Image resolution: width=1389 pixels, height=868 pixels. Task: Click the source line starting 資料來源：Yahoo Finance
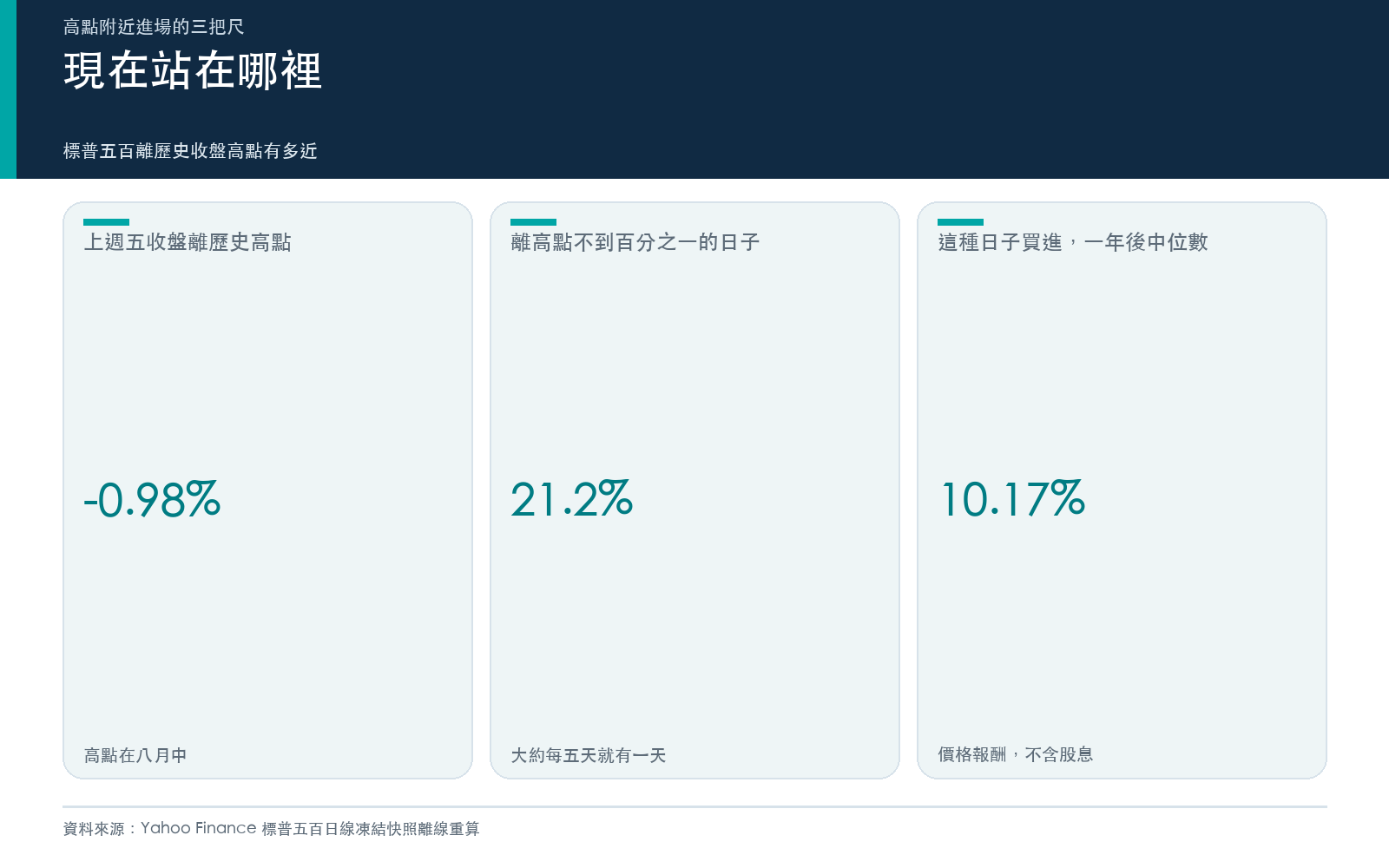(x=271, y=828)
